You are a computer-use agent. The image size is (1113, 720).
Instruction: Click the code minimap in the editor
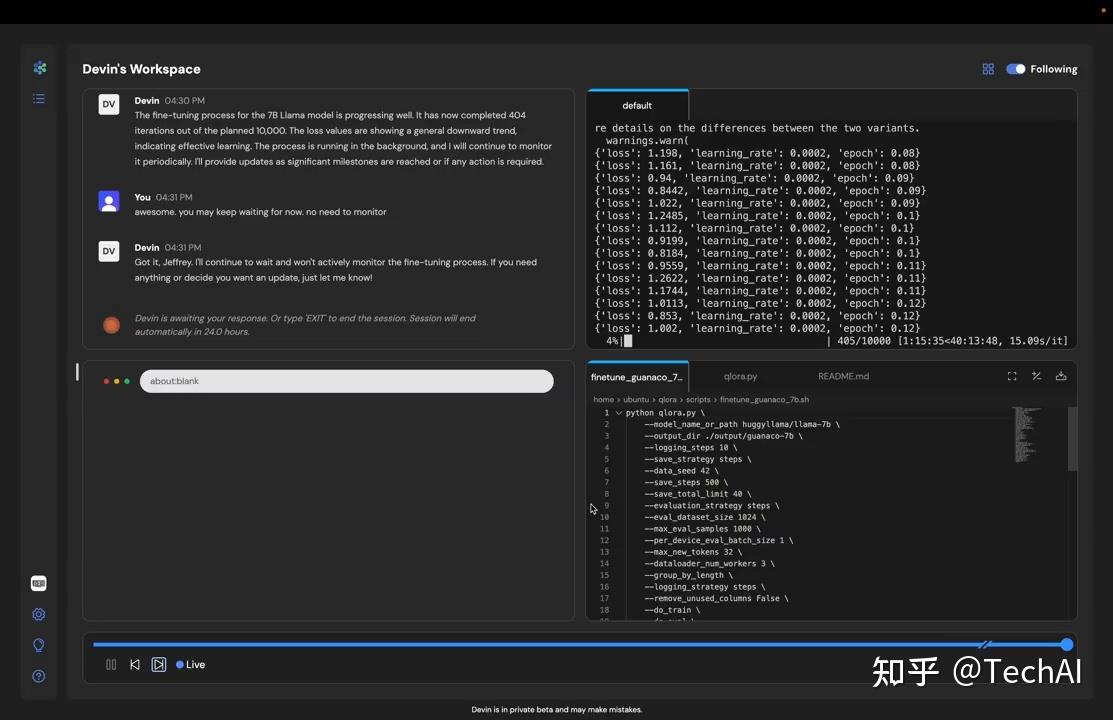1026,435
